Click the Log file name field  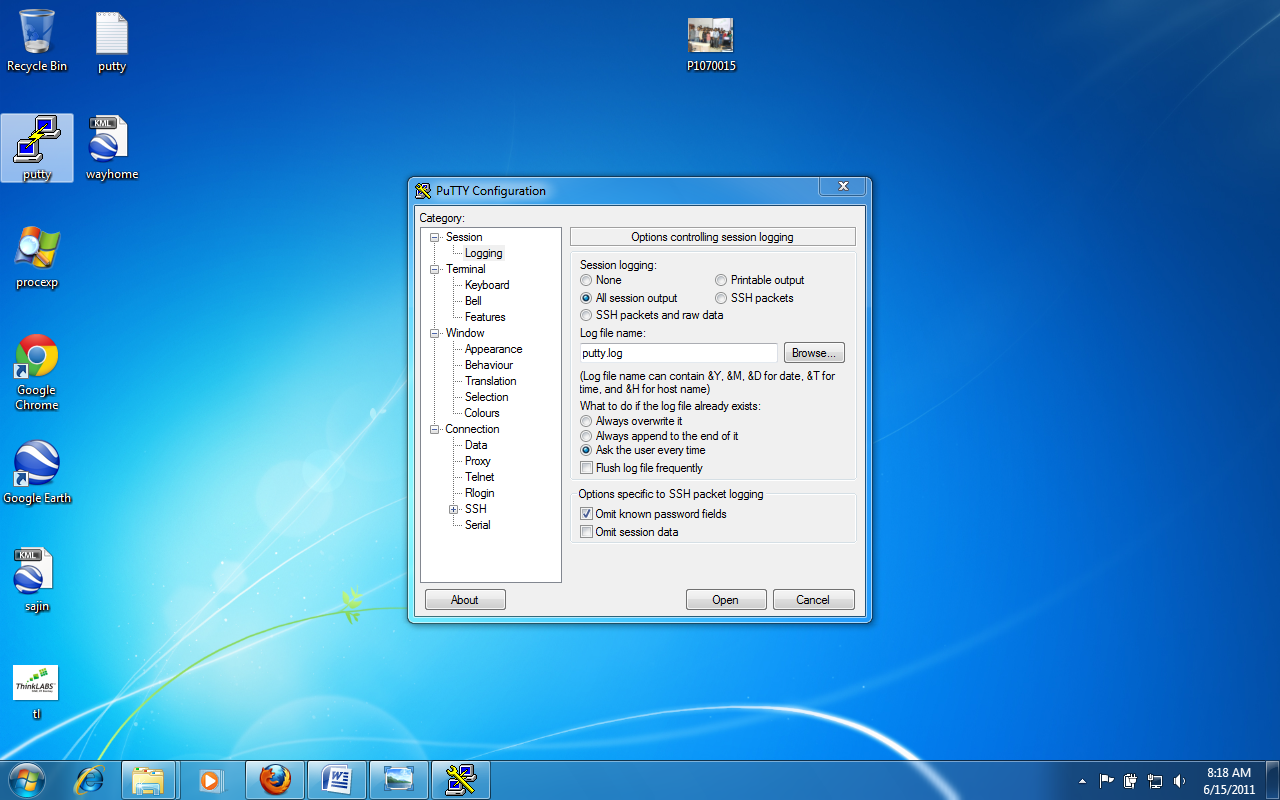(678, 353)
